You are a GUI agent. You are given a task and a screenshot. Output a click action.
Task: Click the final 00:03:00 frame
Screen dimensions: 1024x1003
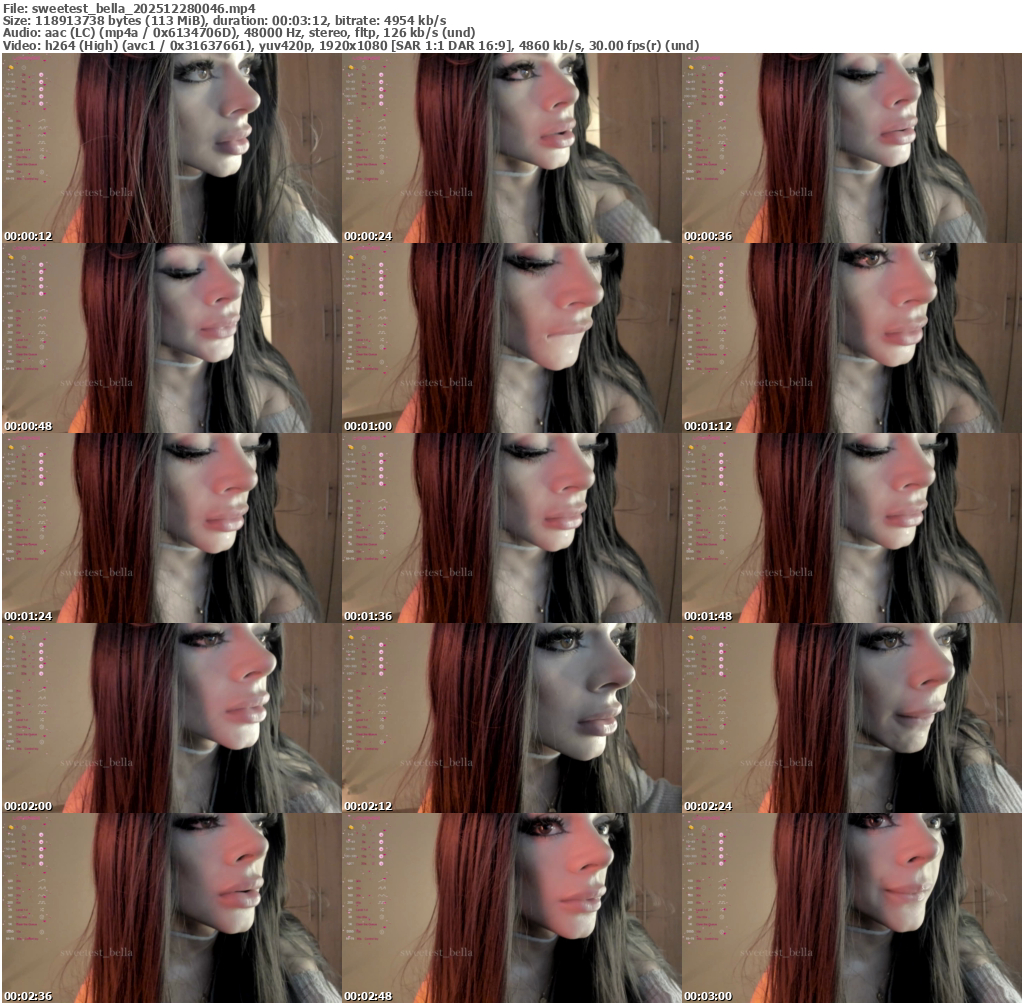[x=851, y=908]
